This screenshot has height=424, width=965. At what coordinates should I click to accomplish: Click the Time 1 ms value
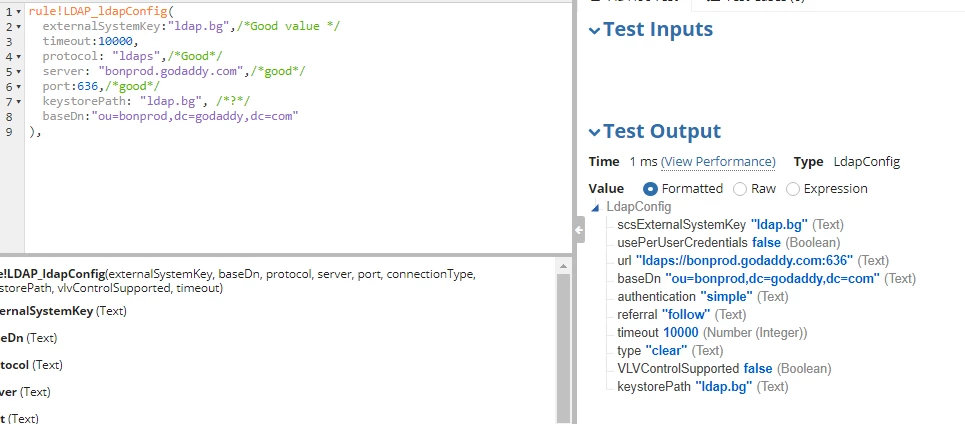[644, 162]
